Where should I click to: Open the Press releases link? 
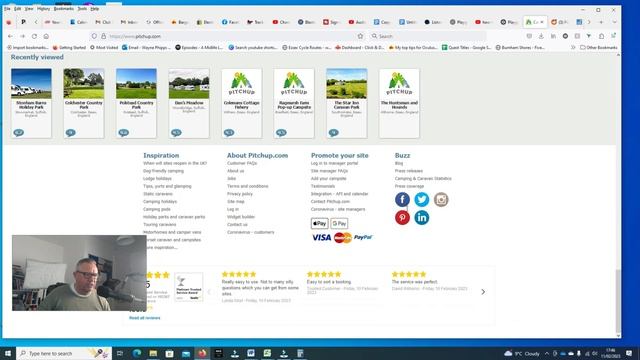(x=409, y=171)
